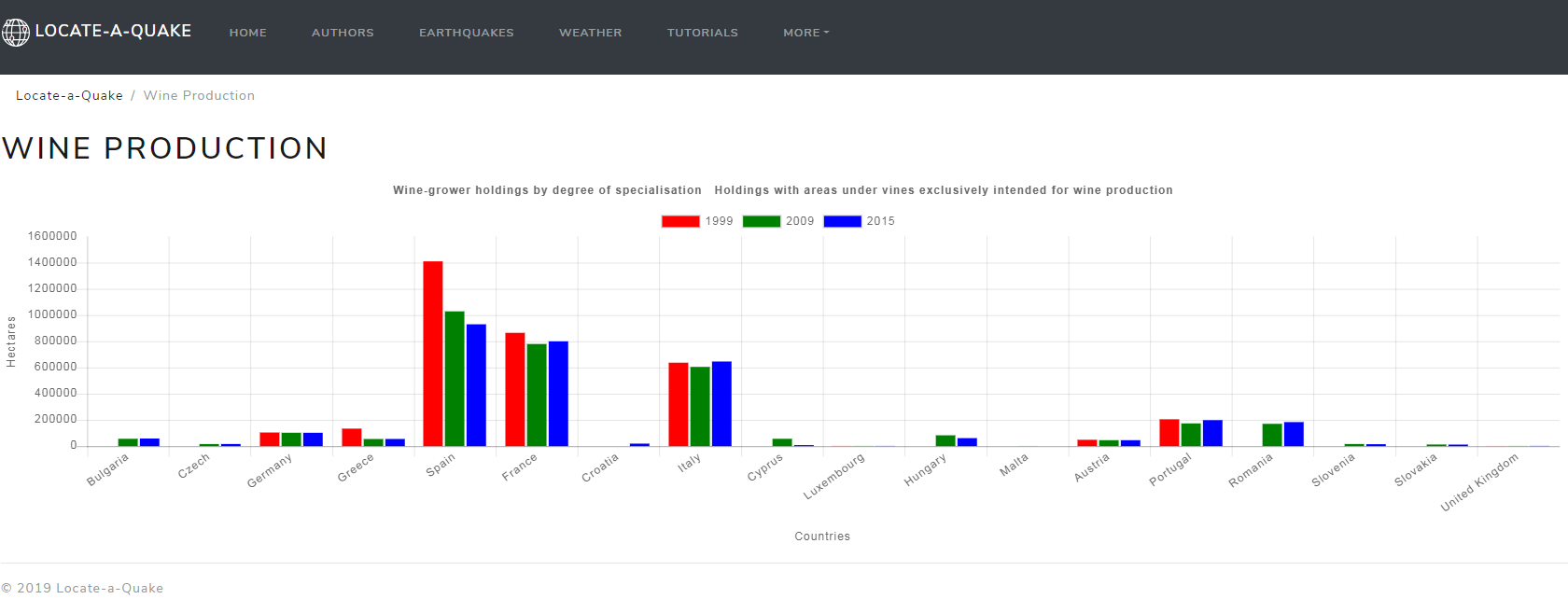Open the Earthquakes menu item
The image size is (1568, 613).
coord(466,33)
